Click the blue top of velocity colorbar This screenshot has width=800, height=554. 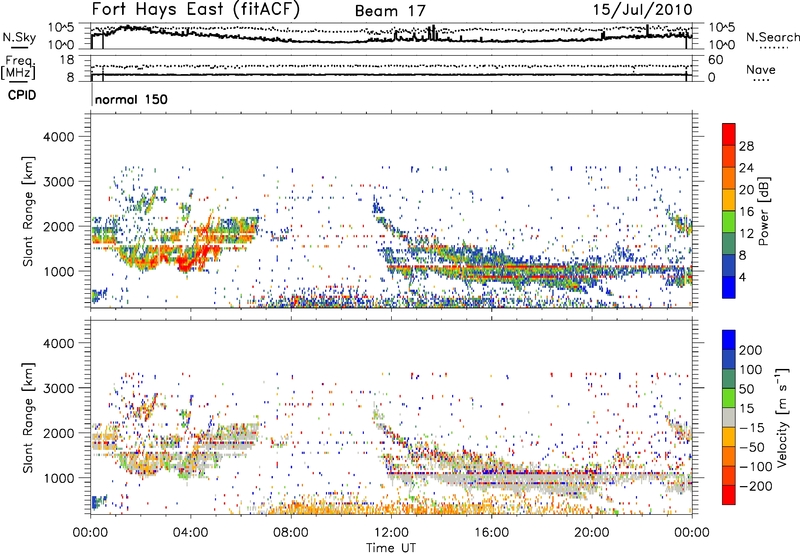coord(729,340)
